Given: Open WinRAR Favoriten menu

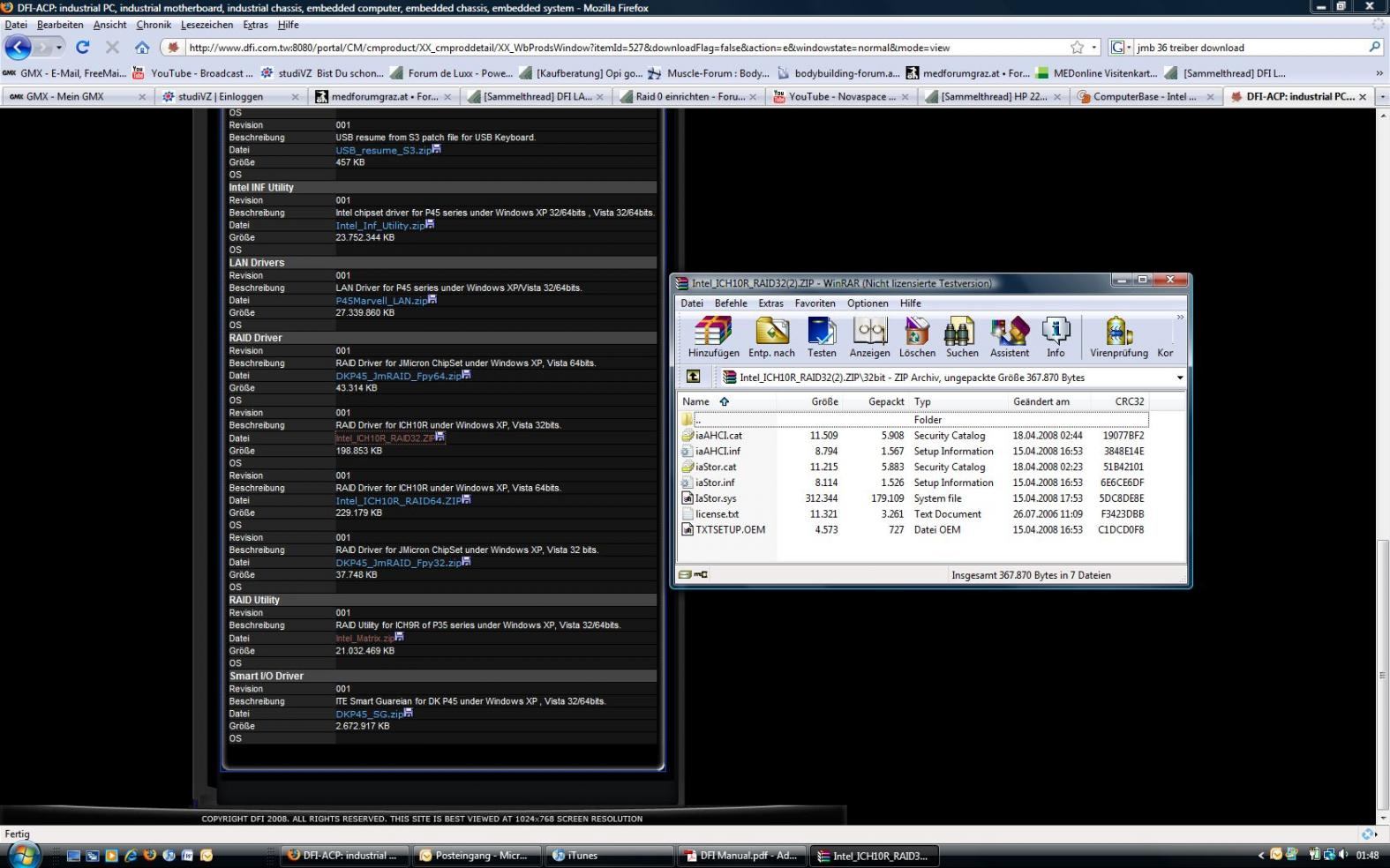Looking at the screenshot, I should click(815, 303).
